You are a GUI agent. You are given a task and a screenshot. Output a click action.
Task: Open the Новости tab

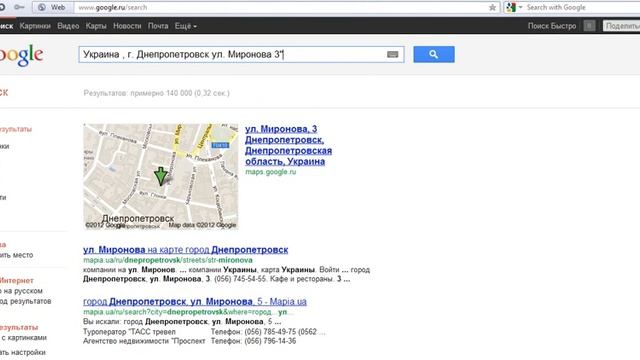click(127, 26)
